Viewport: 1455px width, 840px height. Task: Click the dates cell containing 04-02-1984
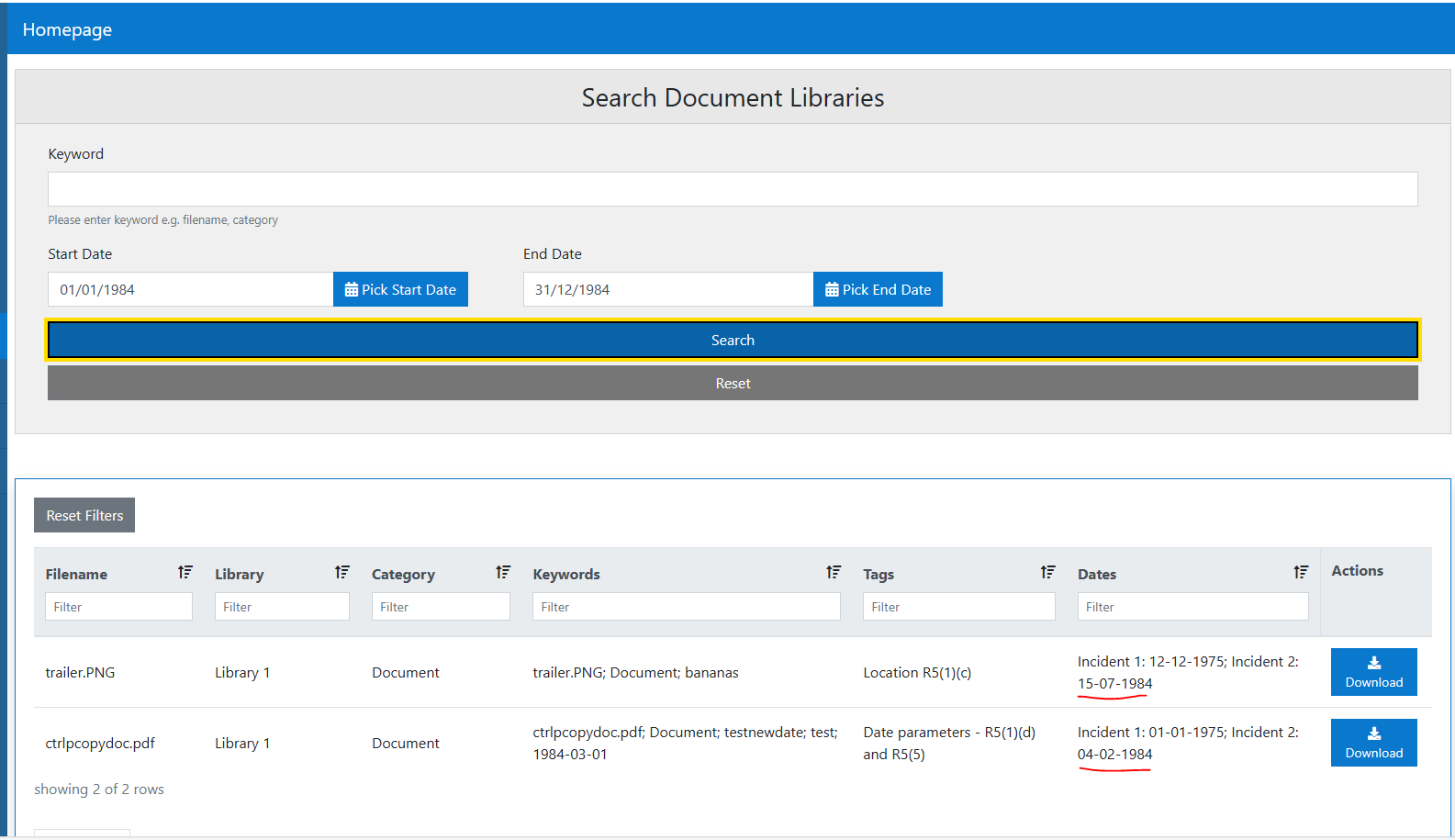pyautogui.click(x=1188, y=743)
